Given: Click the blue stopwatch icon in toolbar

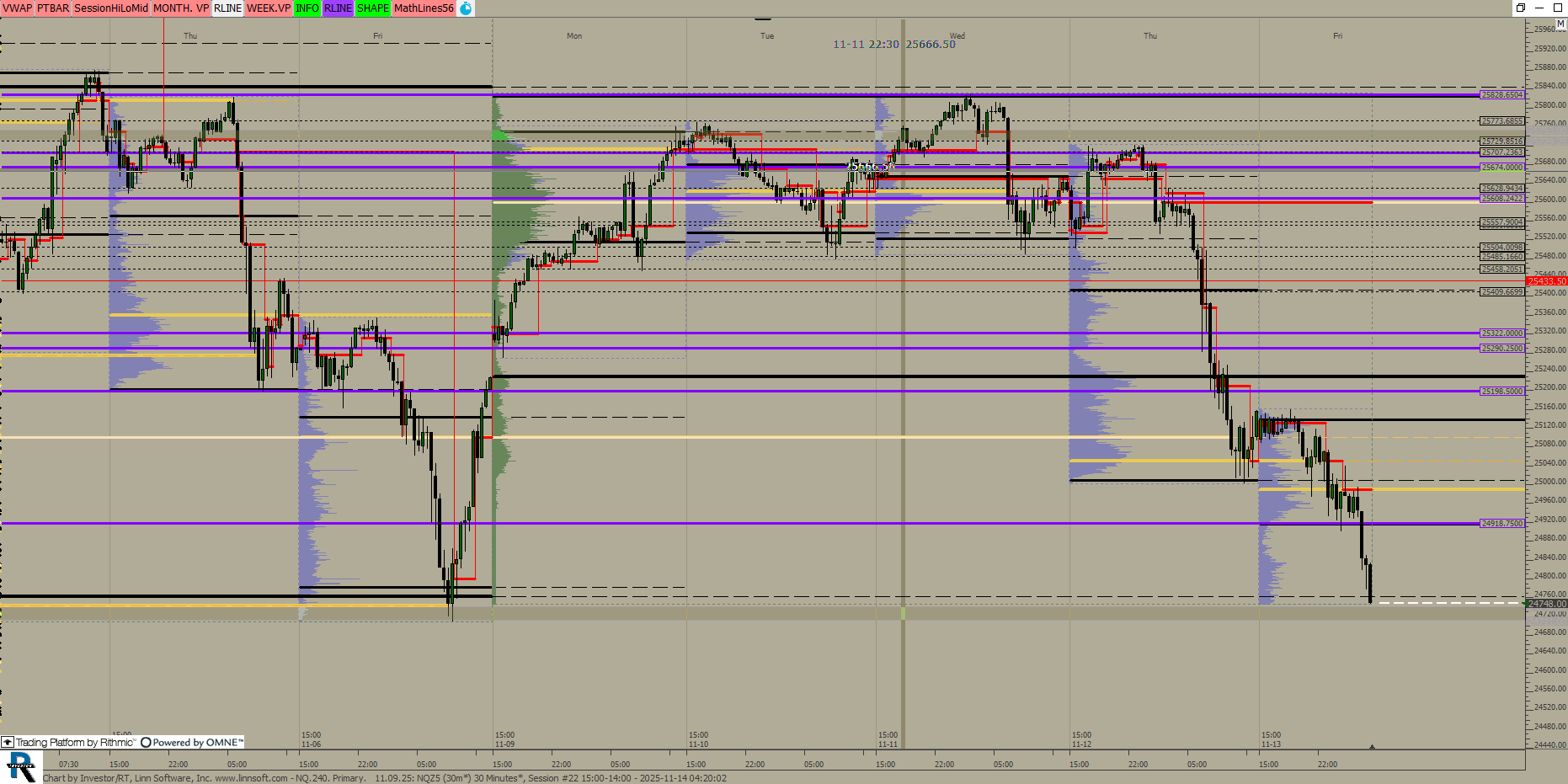Looking at the screenshot, I should 466,8.
